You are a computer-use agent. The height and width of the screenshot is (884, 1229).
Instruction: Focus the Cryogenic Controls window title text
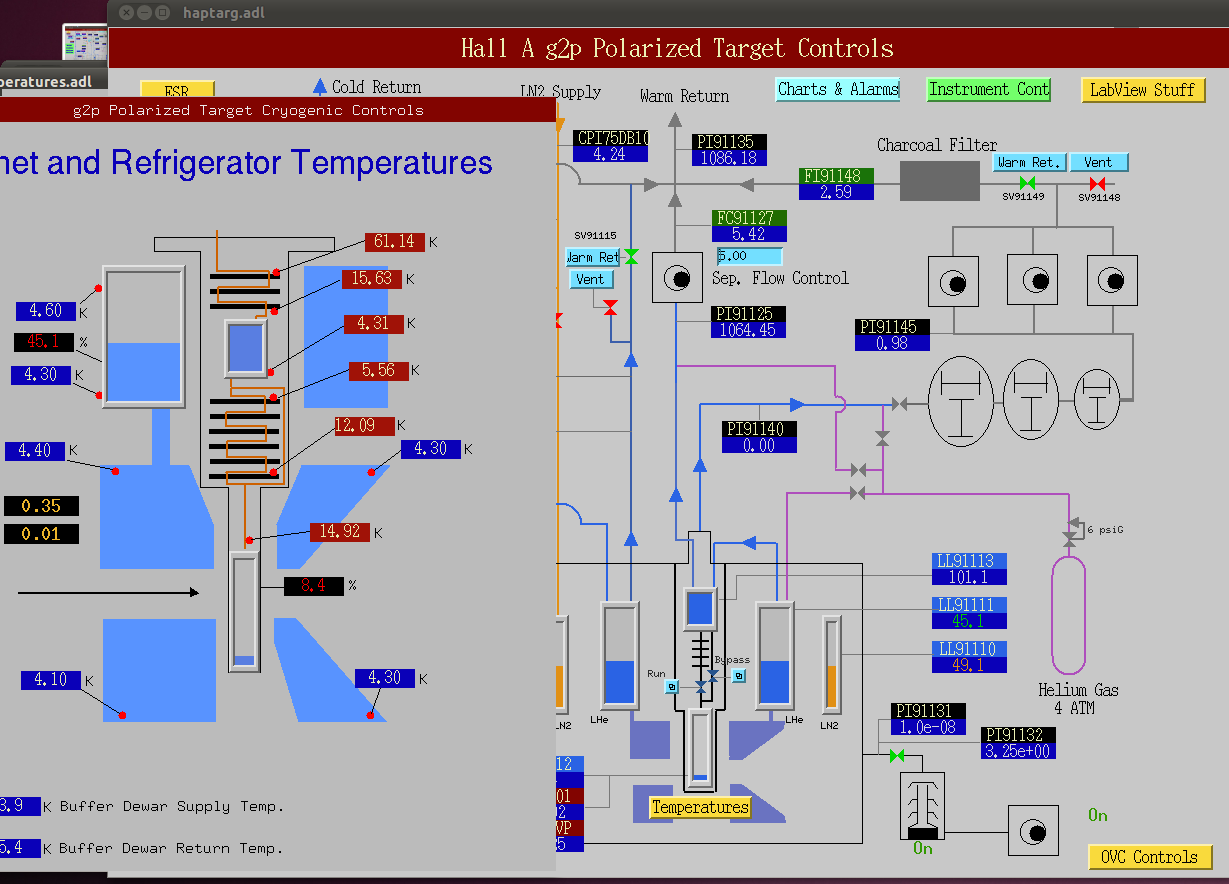pyautogui.click(x=248, y=110)
